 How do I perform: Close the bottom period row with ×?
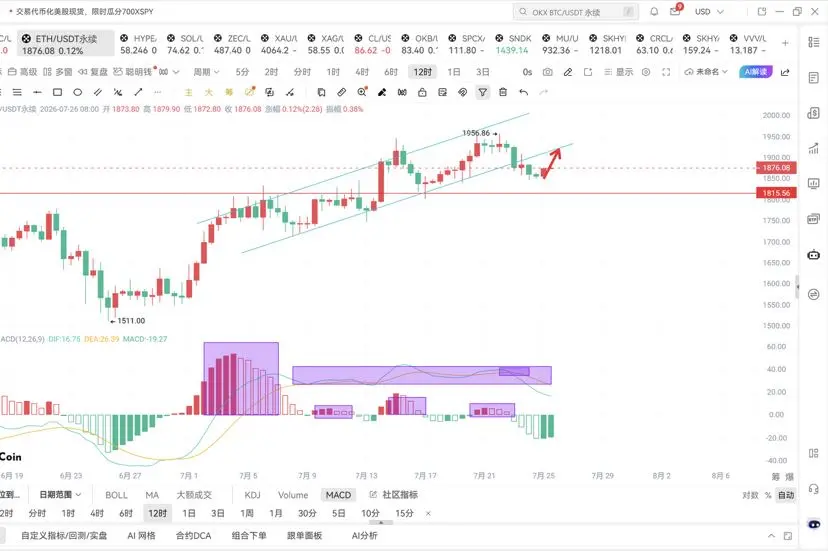[x=428, y=513]
